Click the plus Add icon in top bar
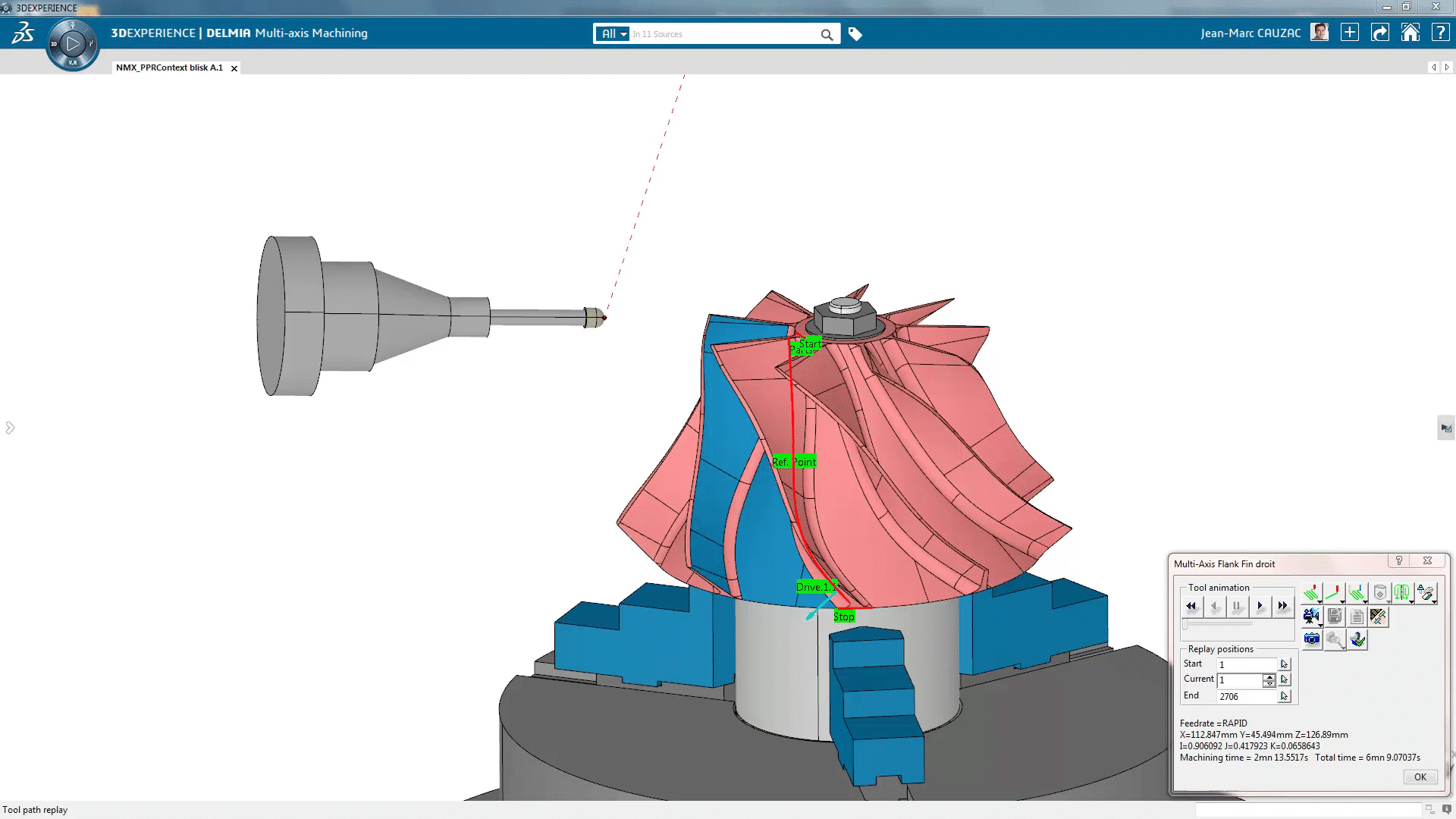Viewport: 1456px width, 819px height. pos(1350,33)
